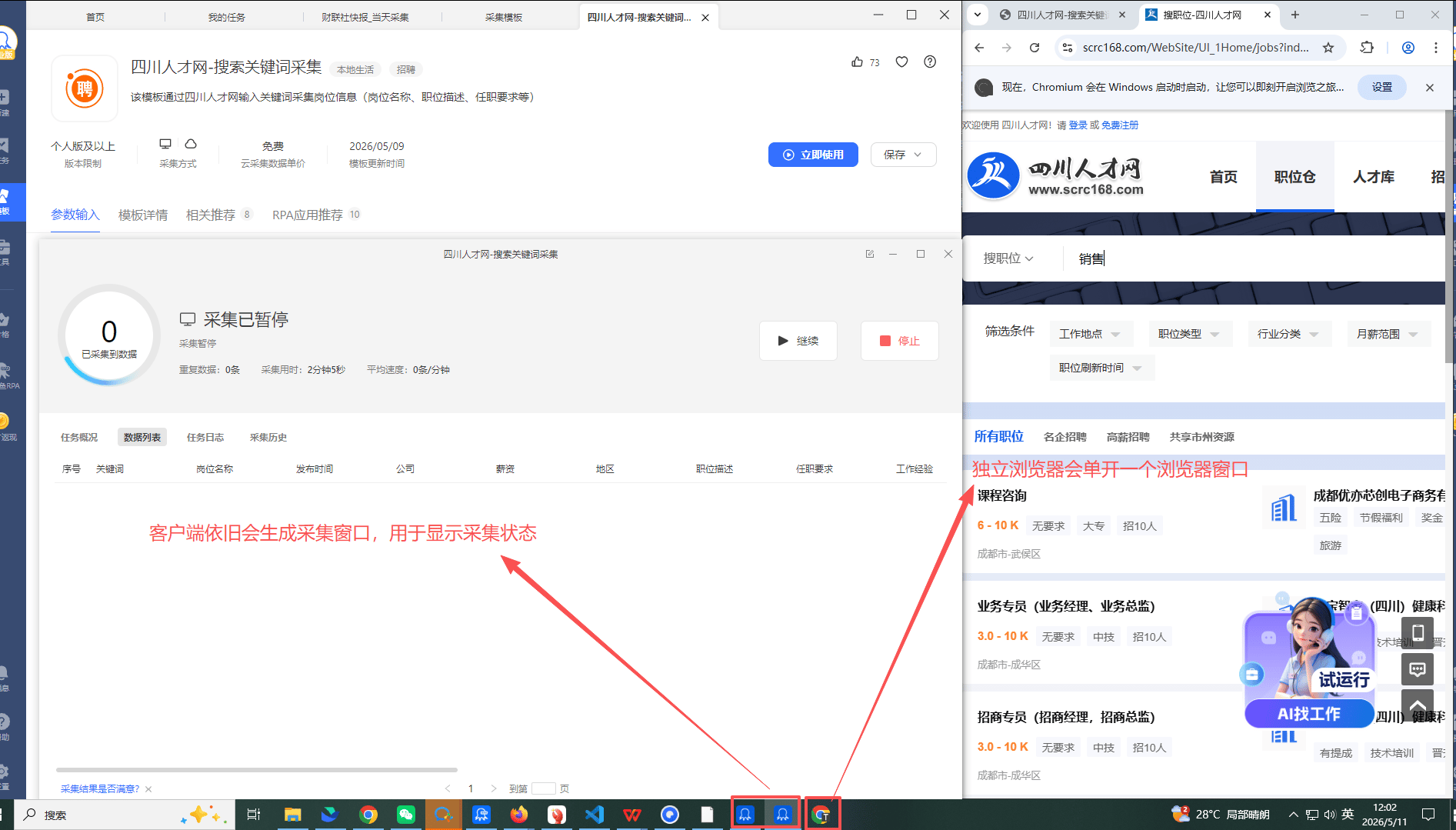Click the back-to-top arrow on job site
Viewport: 1456px width, 830px height.
[x=1417, y=704]
